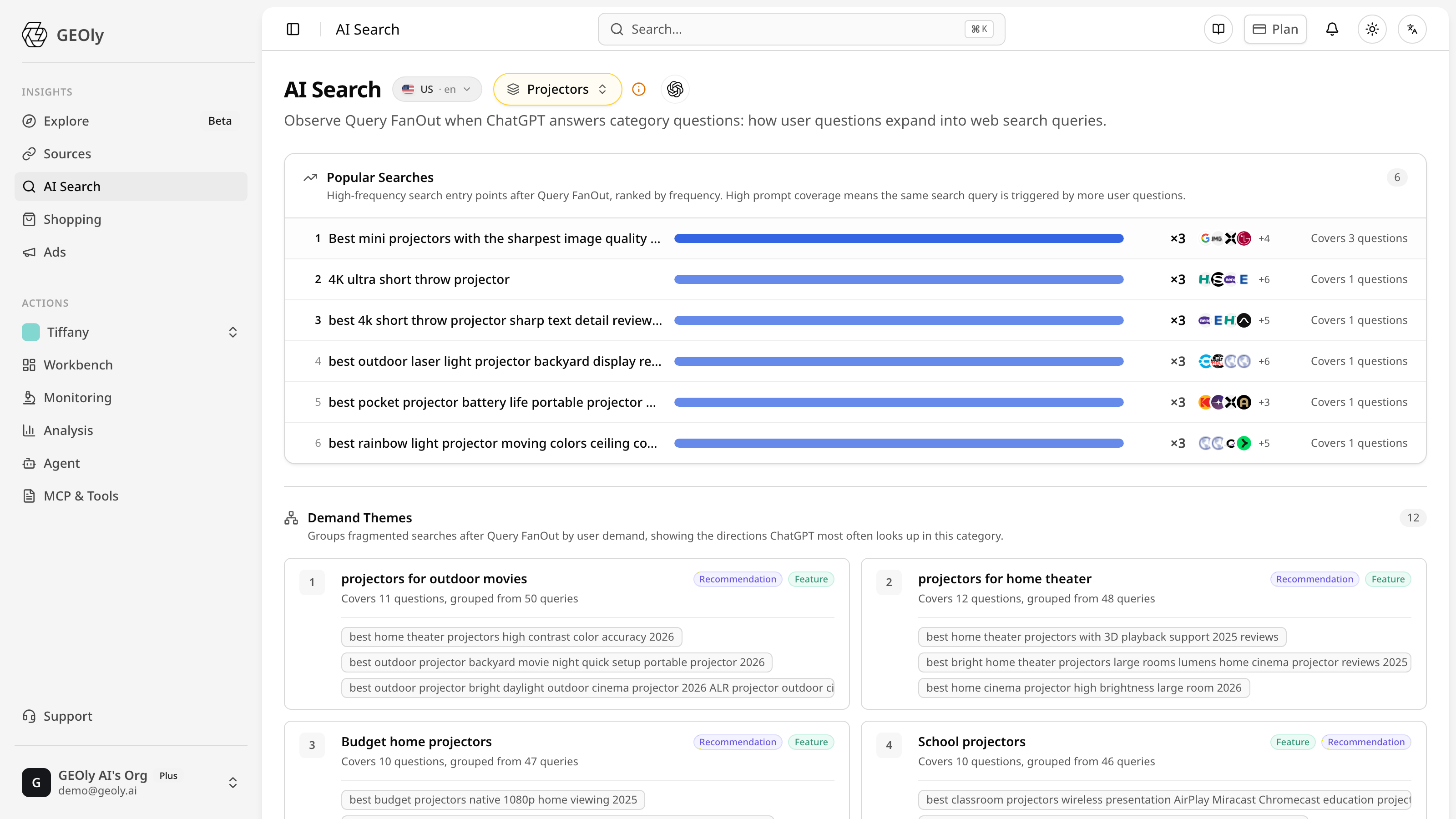
Task: Click source logos in the 4k short throw sharp text row
Action: [x=1225, y=320]
